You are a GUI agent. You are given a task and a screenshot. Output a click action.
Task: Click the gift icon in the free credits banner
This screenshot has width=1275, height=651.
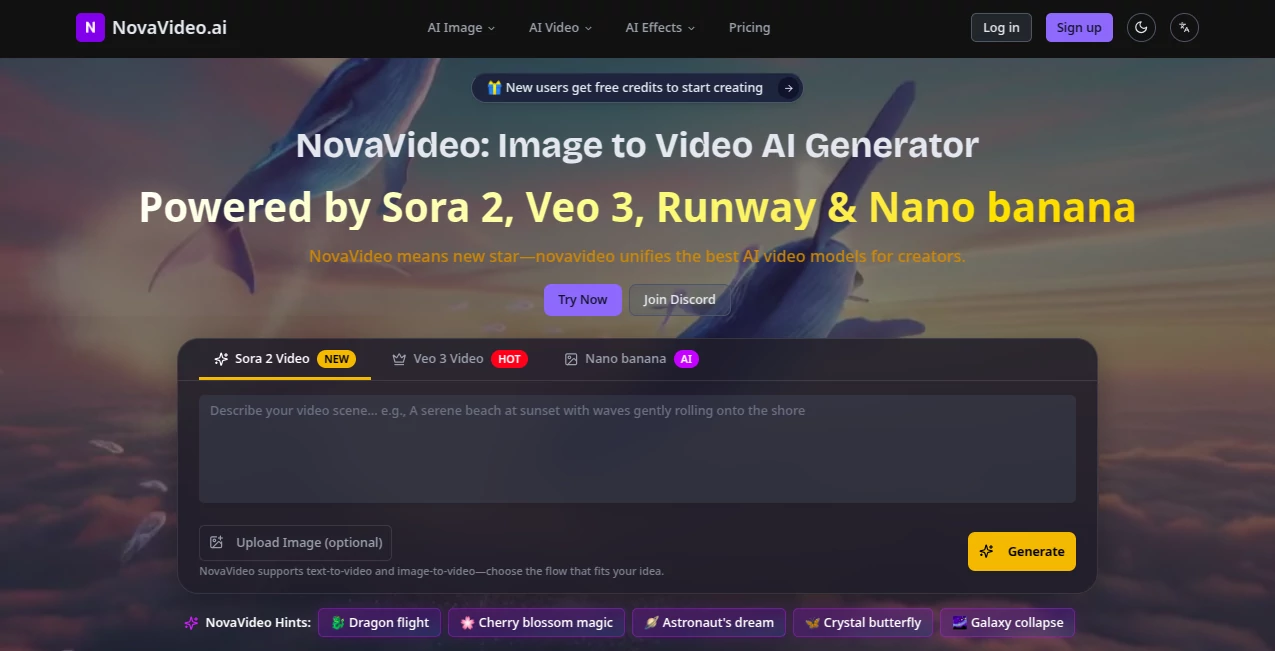[493, 87]
